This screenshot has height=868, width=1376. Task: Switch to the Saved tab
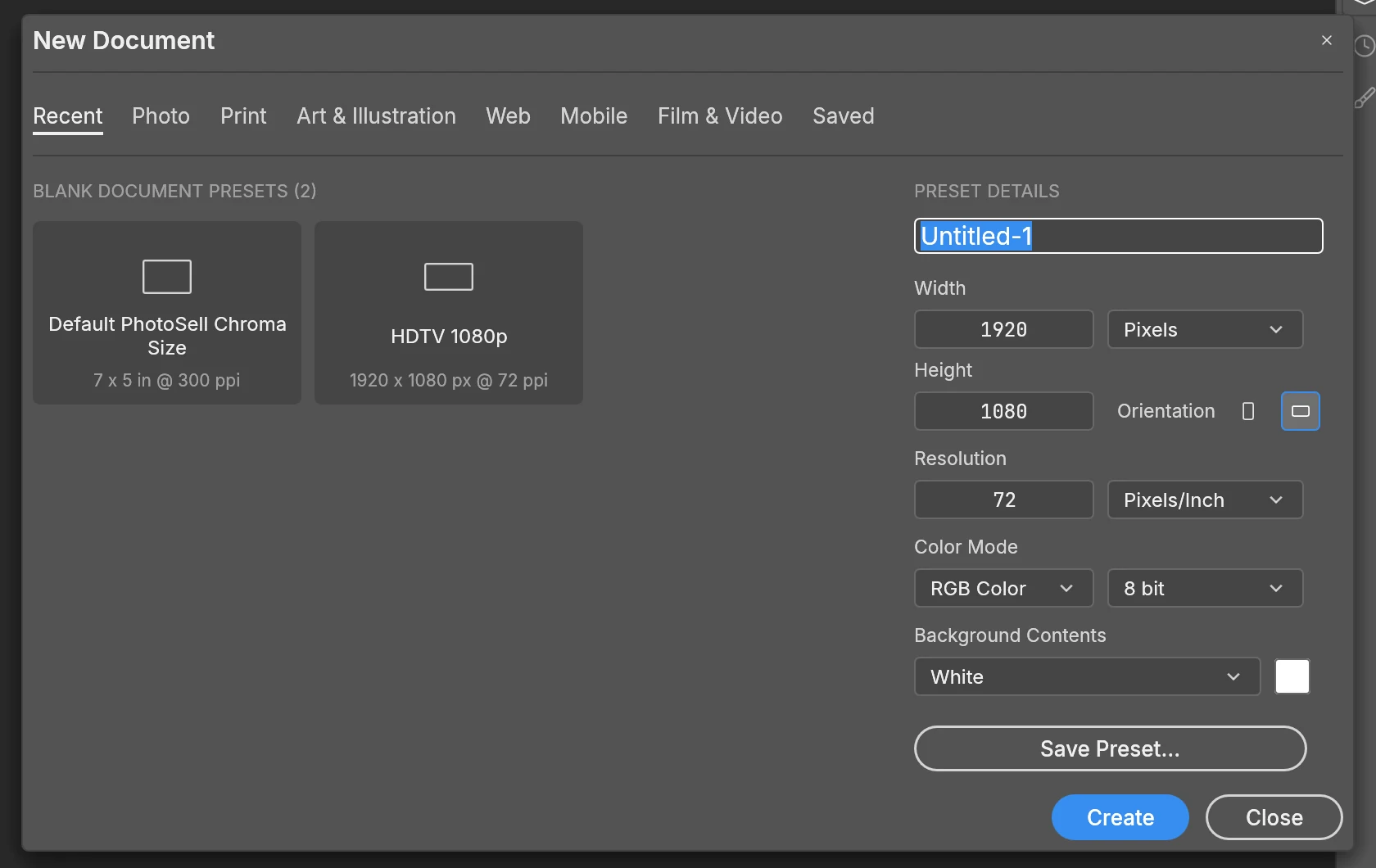(844, 116)
